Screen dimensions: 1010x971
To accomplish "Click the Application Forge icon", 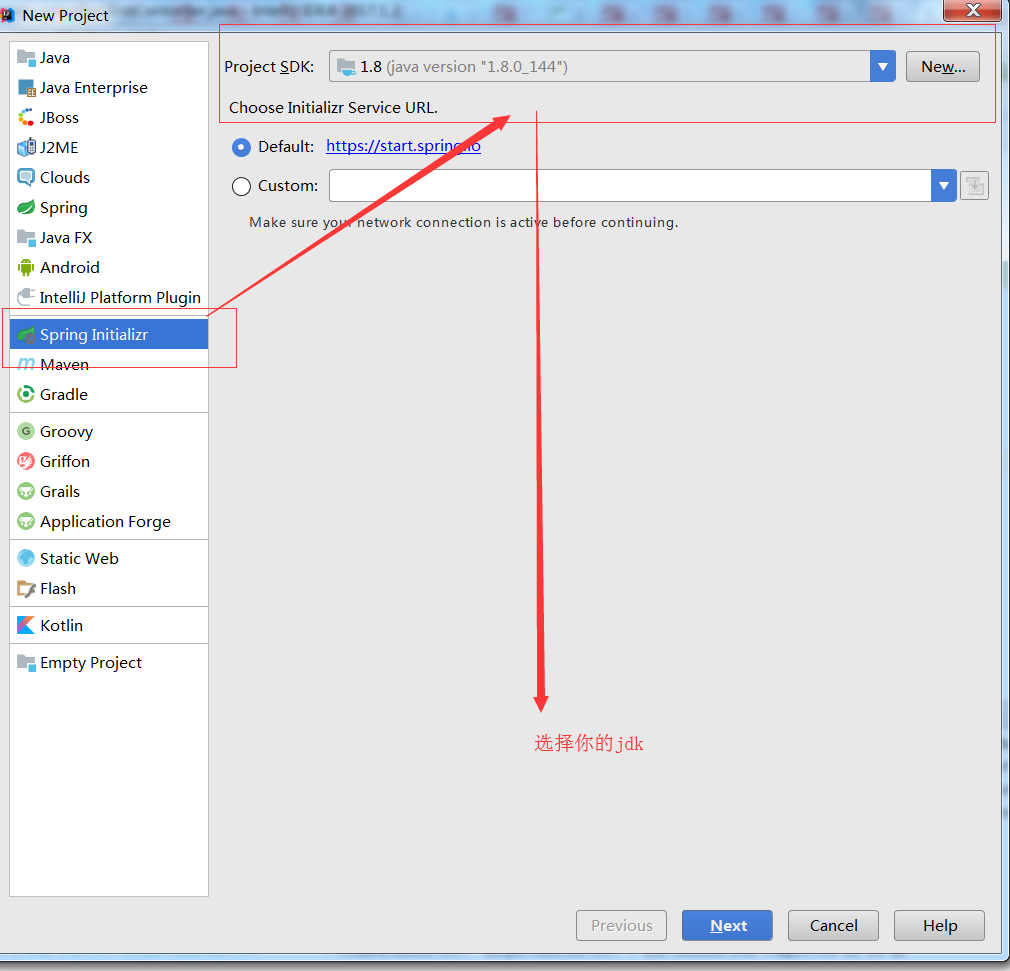I will 26,521.
